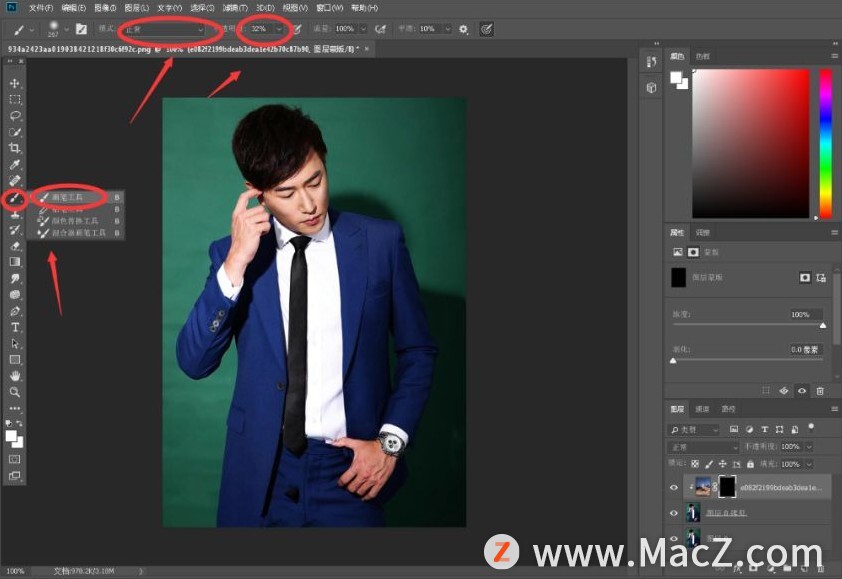Open the Edit Toolbar three-dots button
842x579 pixels.
pos(14,408)
